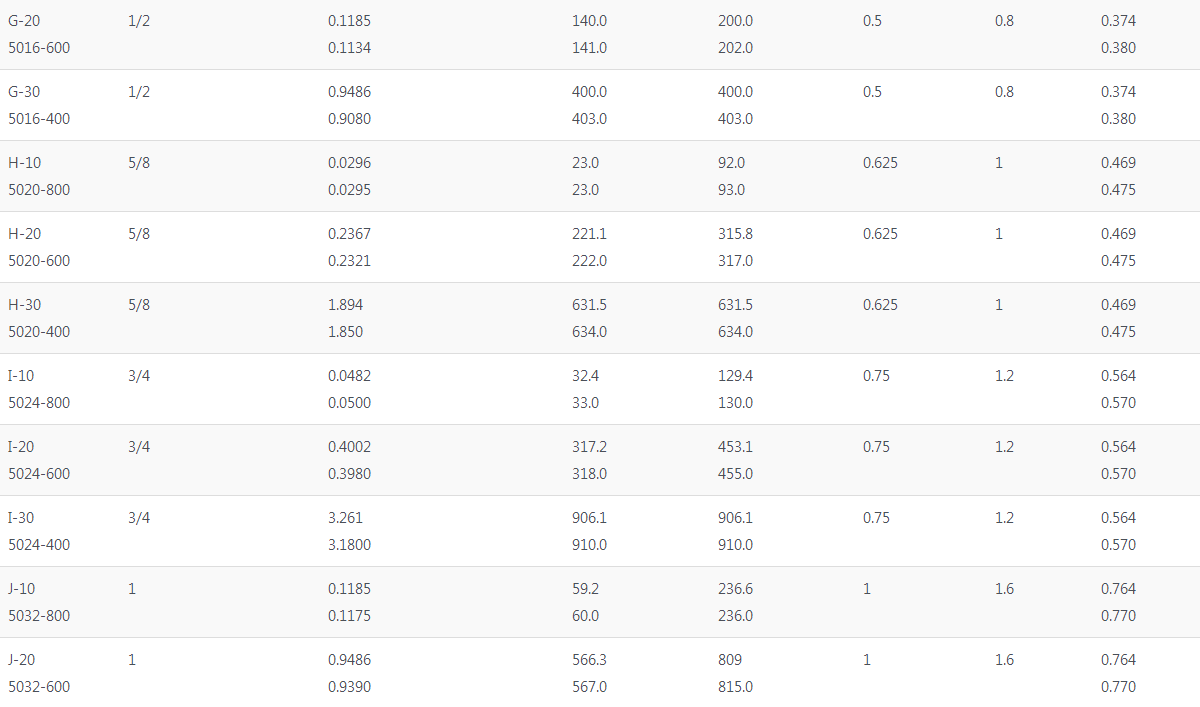Click the 315.8 value in H-20 row

pyautogui.click(x=735, y=234)
